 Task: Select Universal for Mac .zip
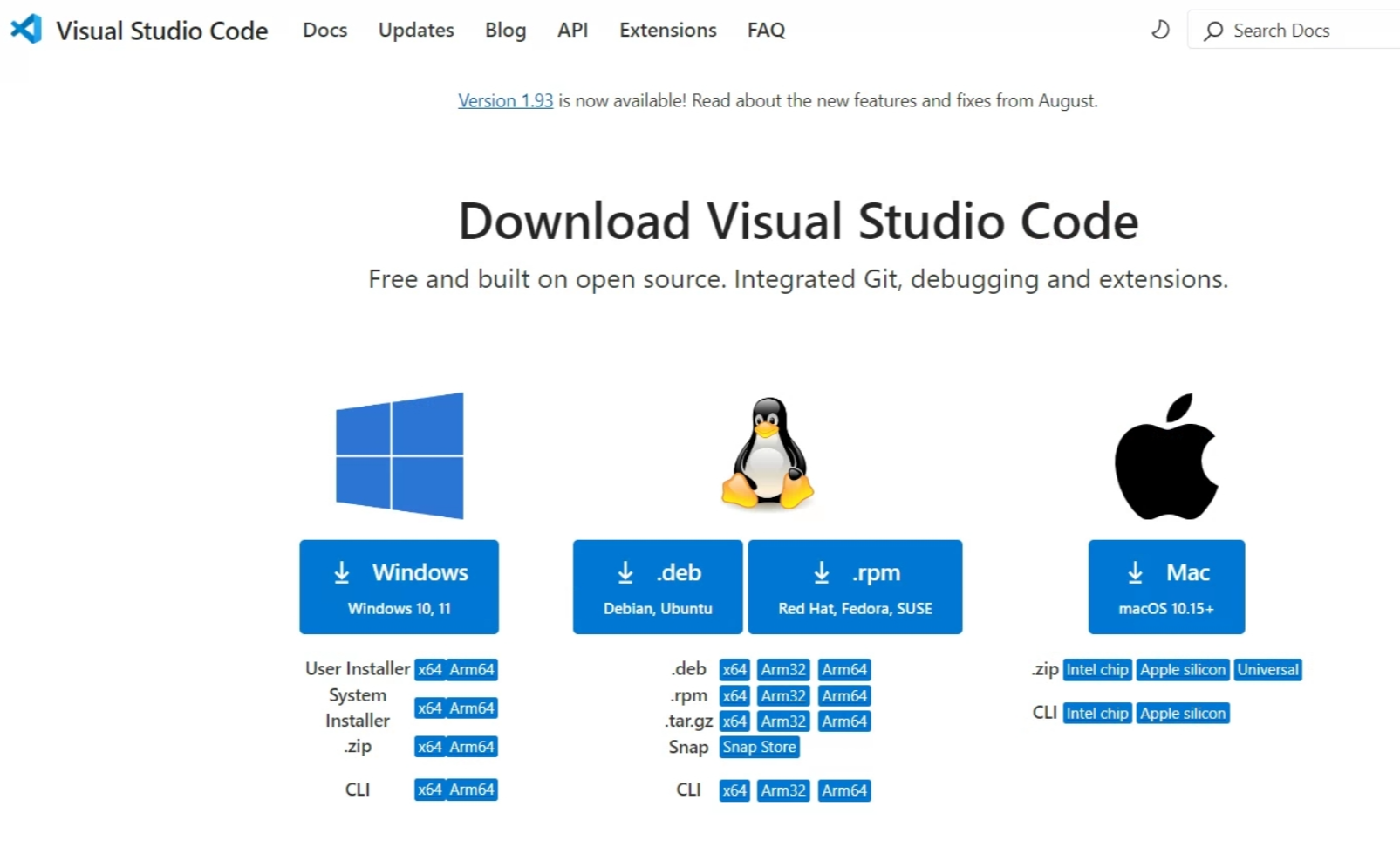1268,670
